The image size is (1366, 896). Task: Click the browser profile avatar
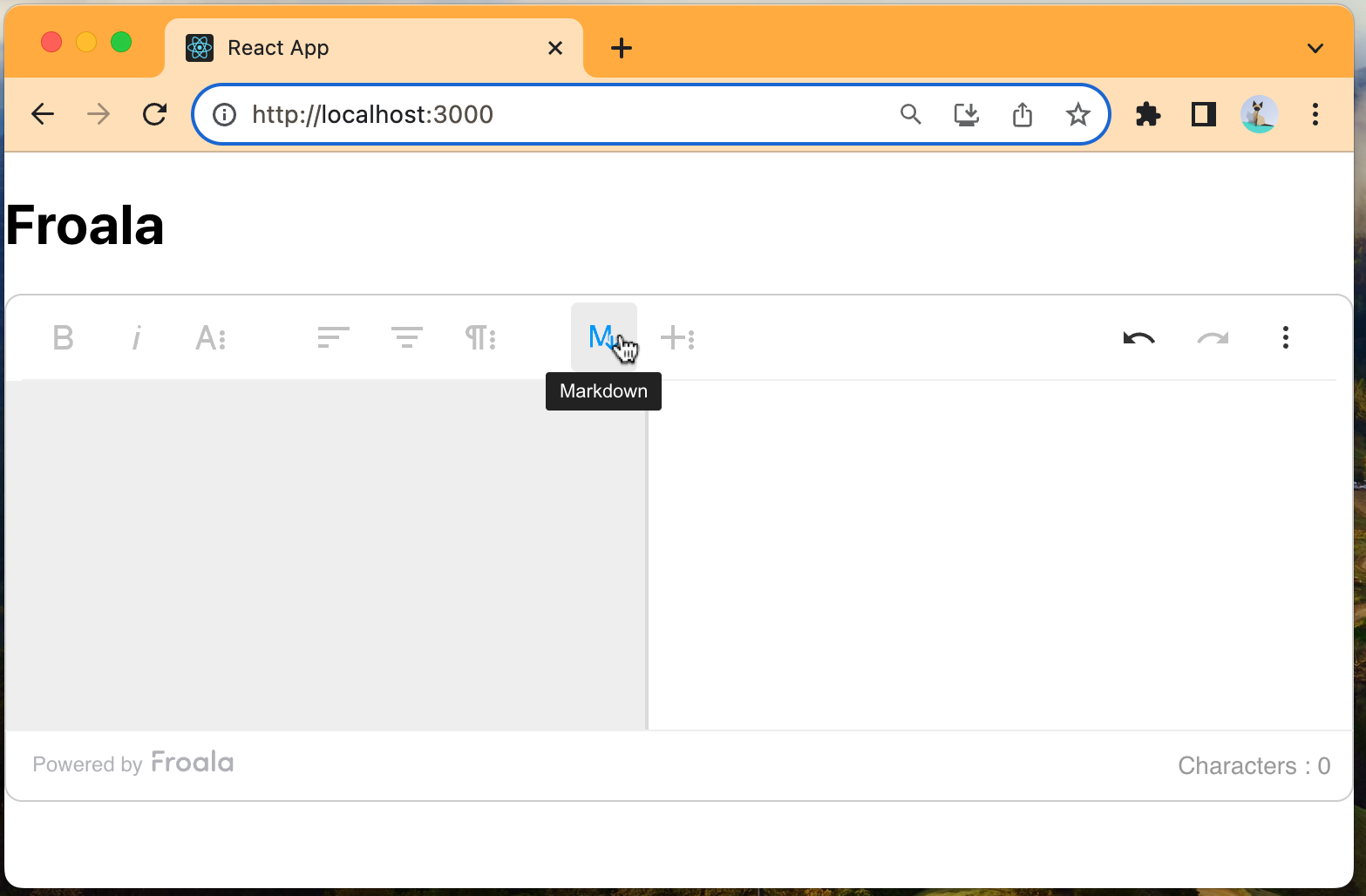[x=1259, y=114]
